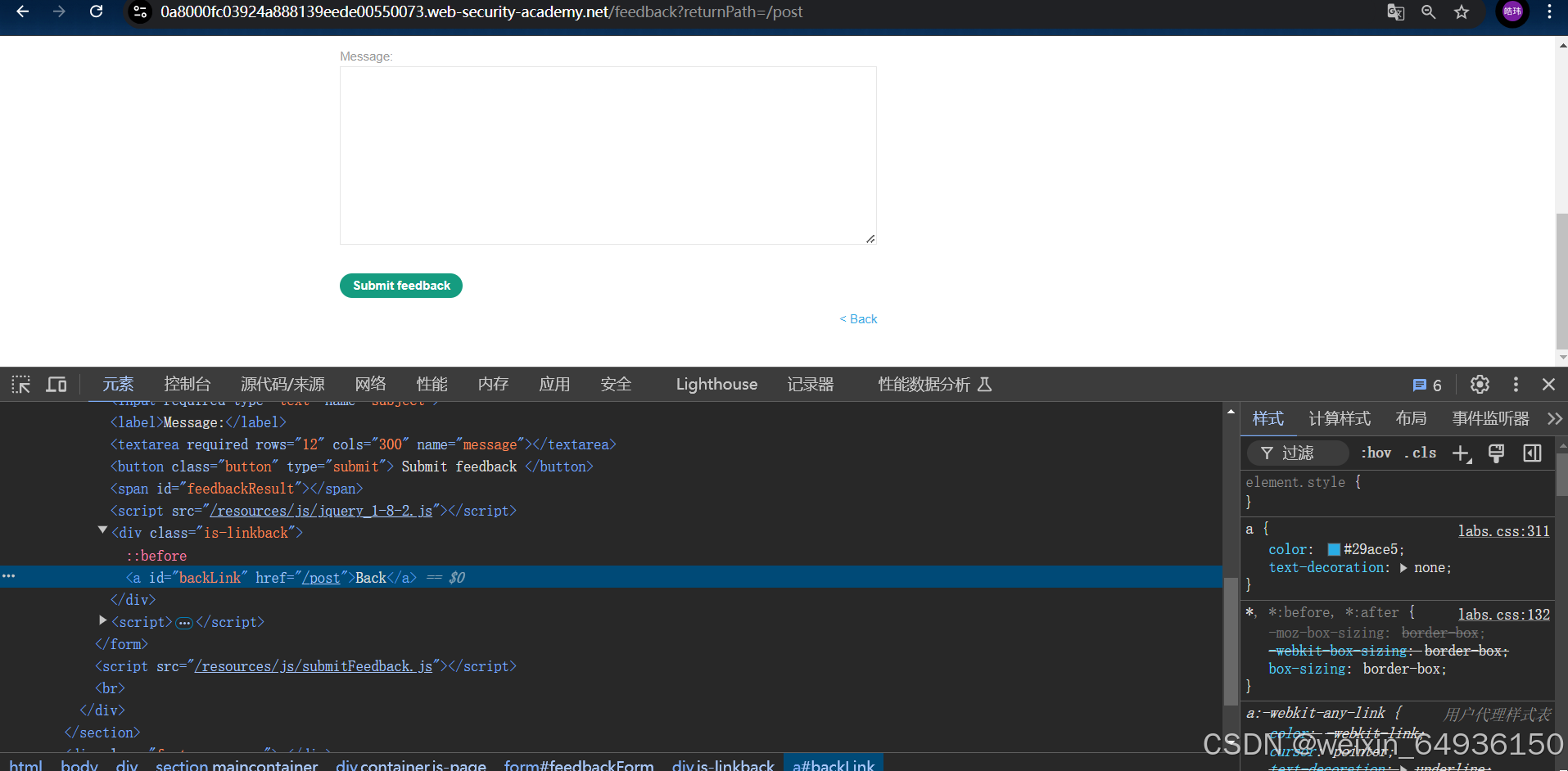Open the 内存 Memory tab
The width and height of the screenshot is (1568, 771).
pos(493,384)
